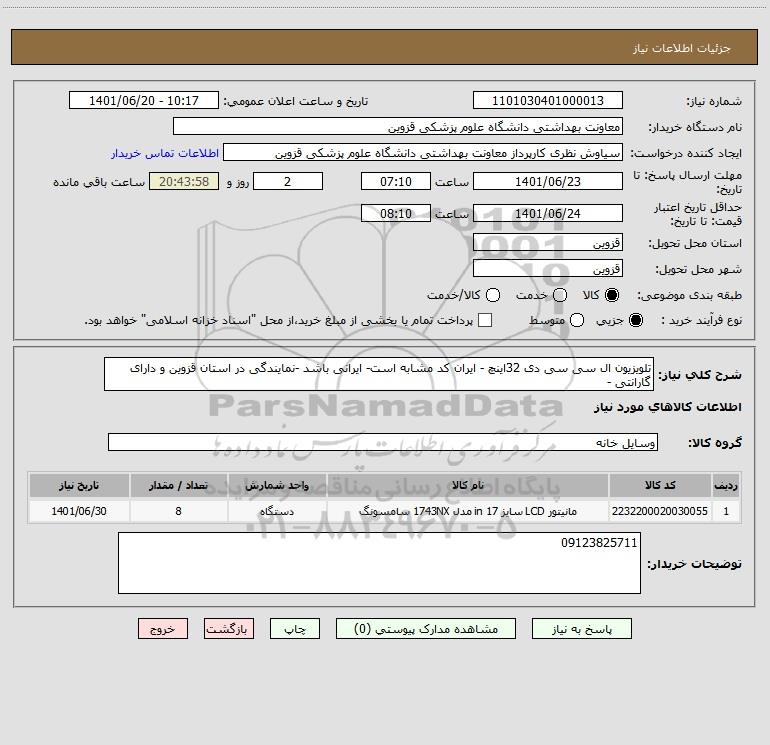Click the خروج exit button
Screen dimensions: 770x745
163,629
